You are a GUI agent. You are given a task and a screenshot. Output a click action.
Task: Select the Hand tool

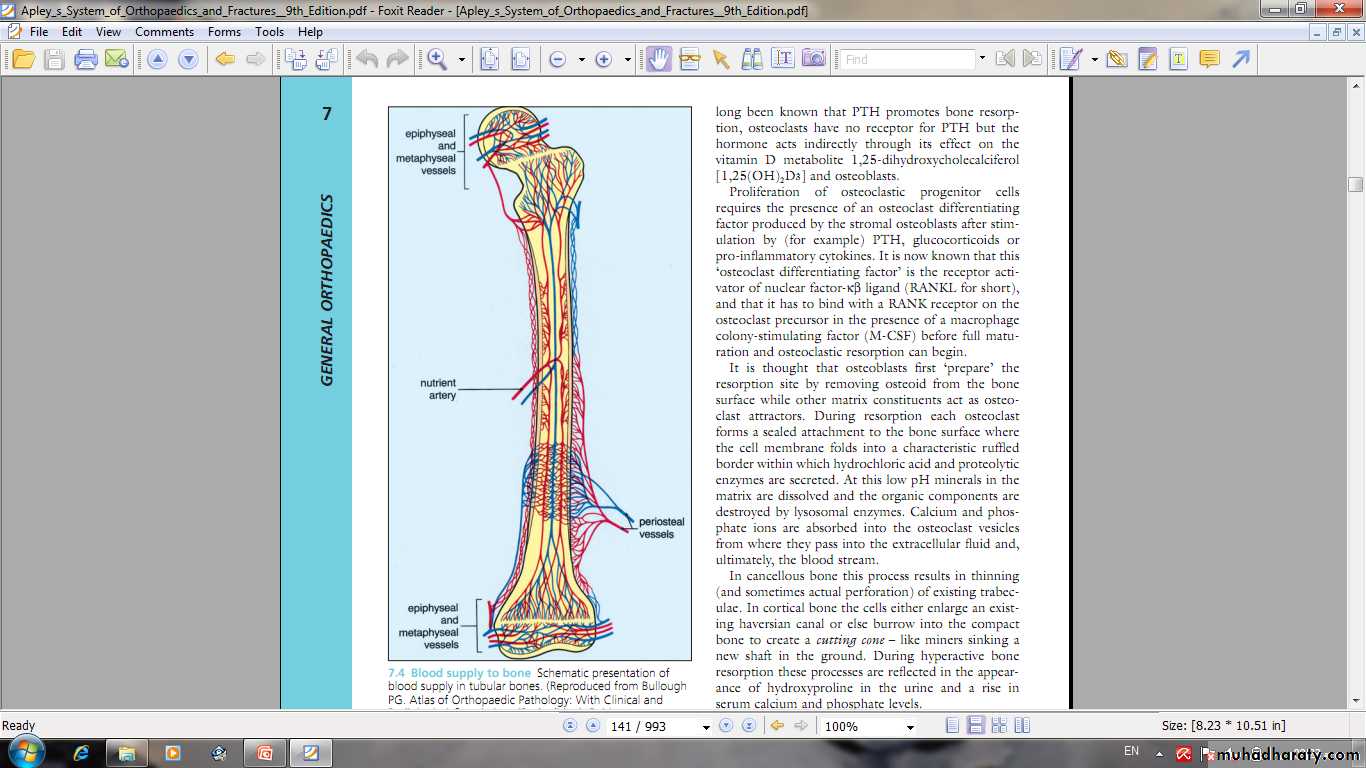pos(658,60)
